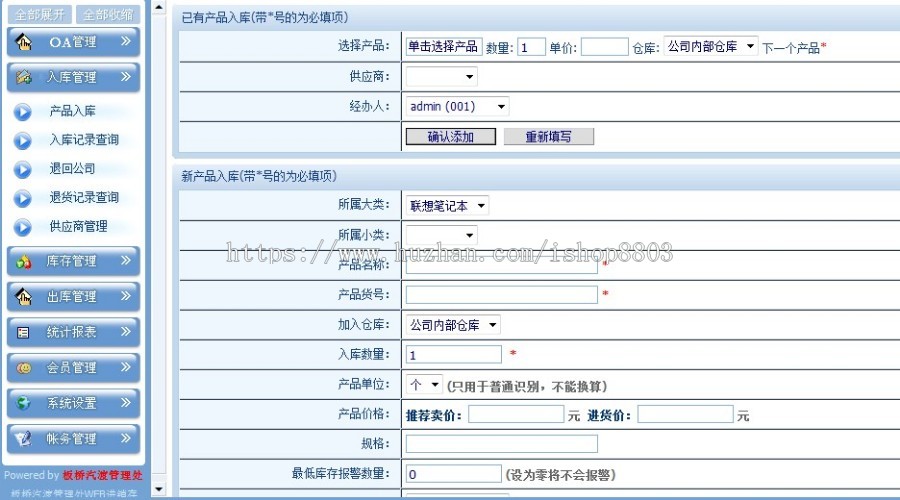Screen dimensions: 900x500
Task: Click the 全部收缩 button
Action: 108,14
